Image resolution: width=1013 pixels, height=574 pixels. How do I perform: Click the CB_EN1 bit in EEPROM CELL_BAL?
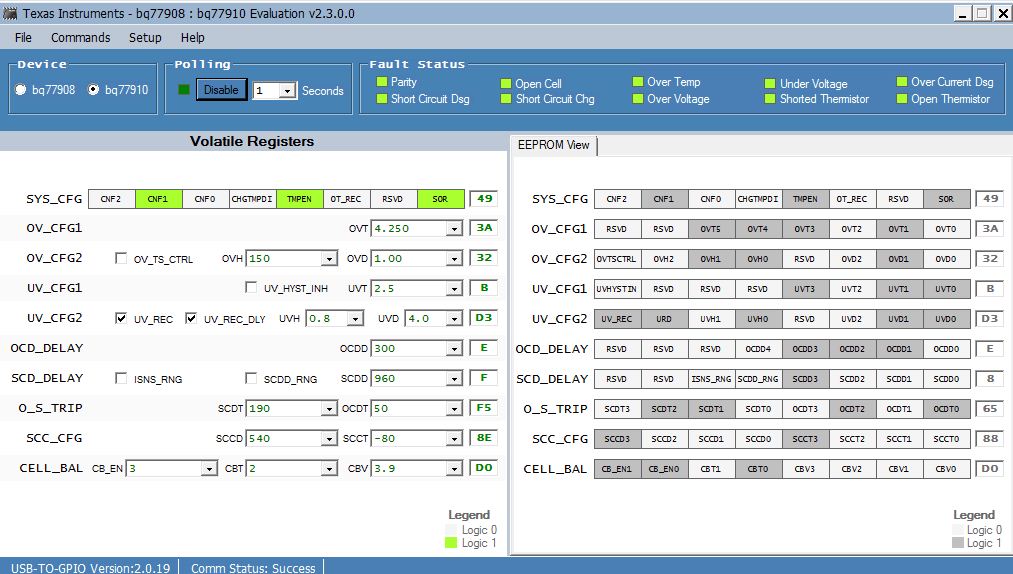617,469
